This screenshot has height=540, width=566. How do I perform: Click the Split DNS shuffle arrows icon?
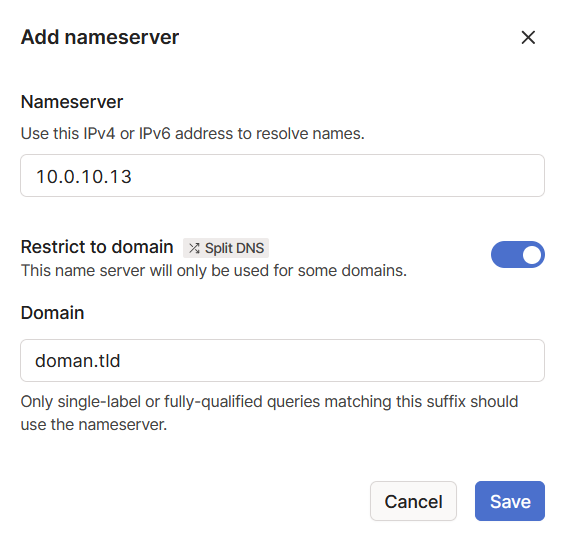(x=194, y=248)
